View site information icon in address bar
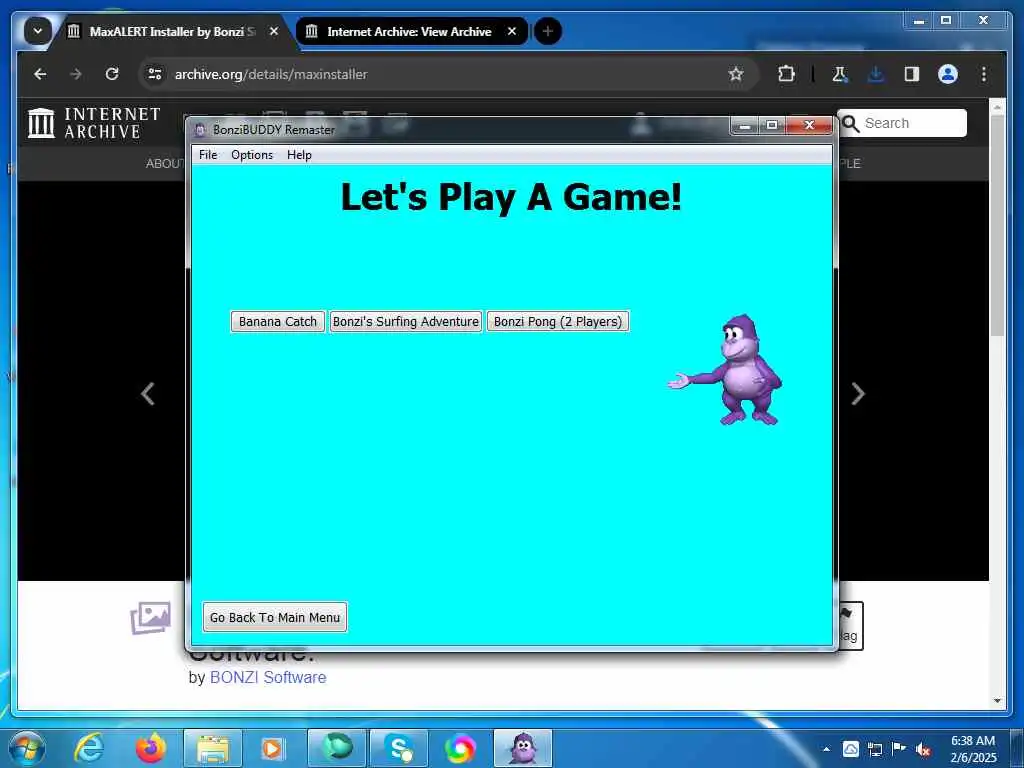Screen dimensions: 1024x768 (155, 74)
